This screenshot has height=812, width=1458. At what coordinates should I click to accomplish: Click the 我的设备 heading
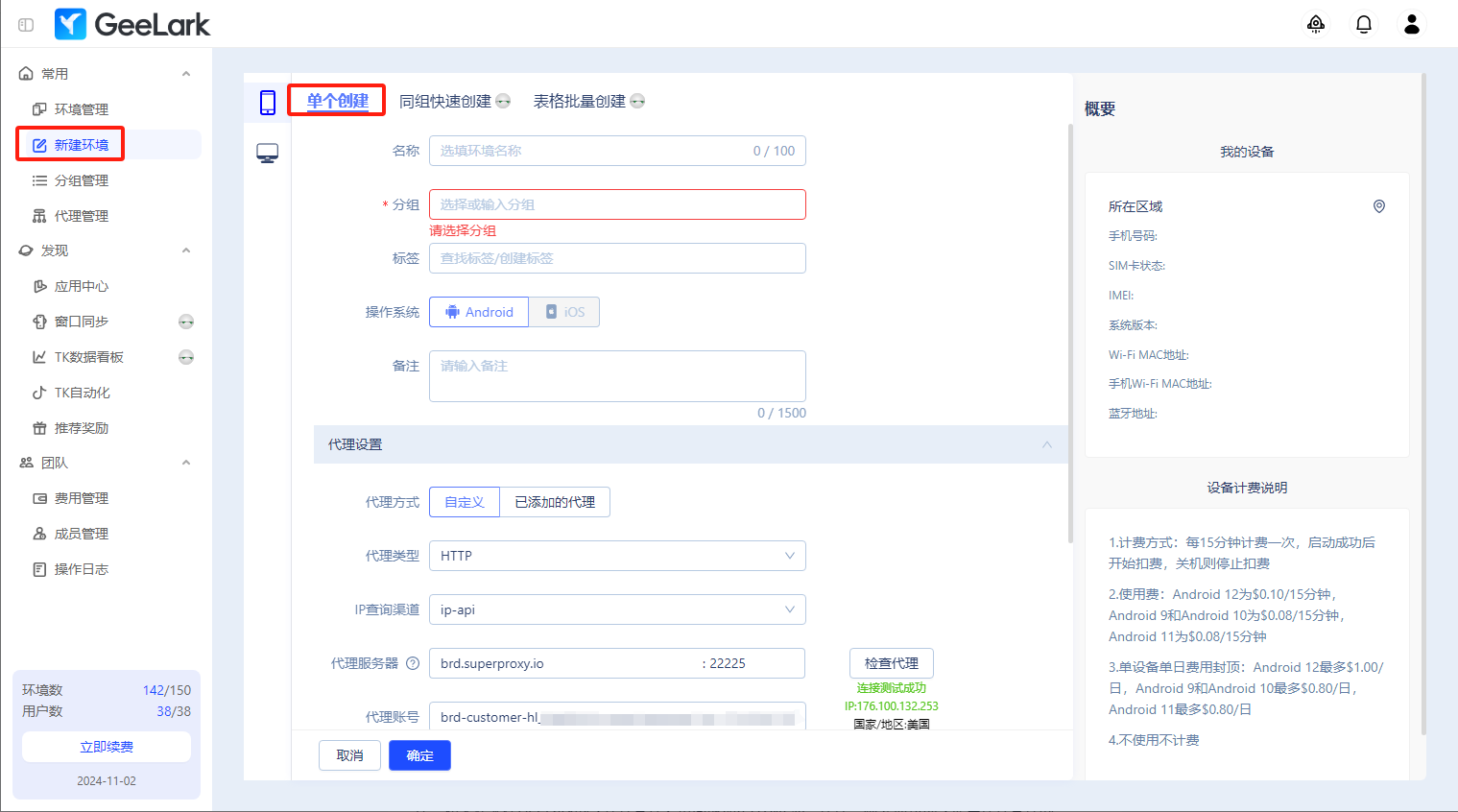coord(1247,152)
